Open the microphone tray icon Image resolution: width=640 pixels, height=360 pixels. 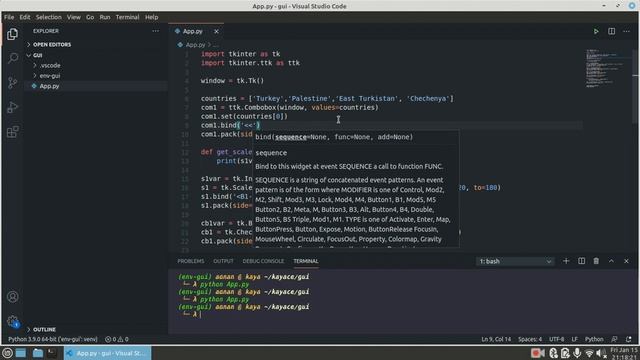coord(577,353)
